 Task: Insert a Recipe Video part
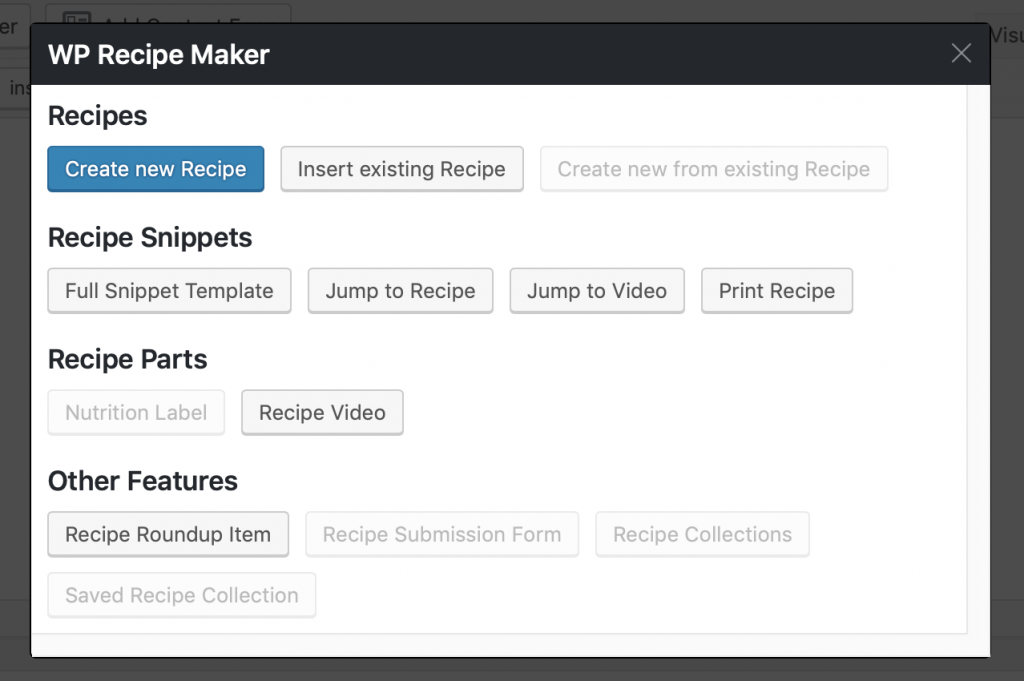(322, 412)
